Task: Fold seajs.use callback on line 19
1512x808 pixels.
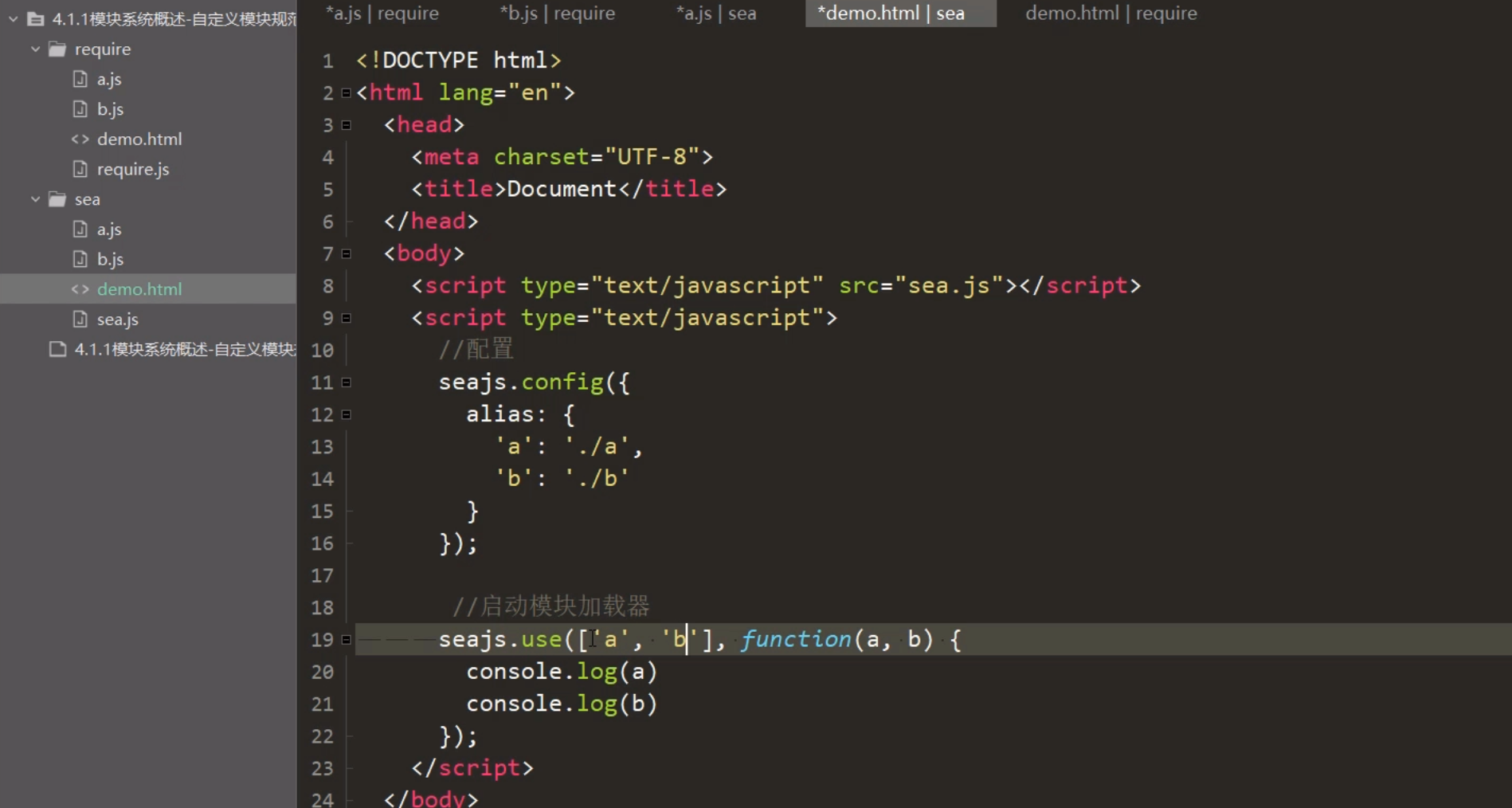Action: tap(346, 639)
